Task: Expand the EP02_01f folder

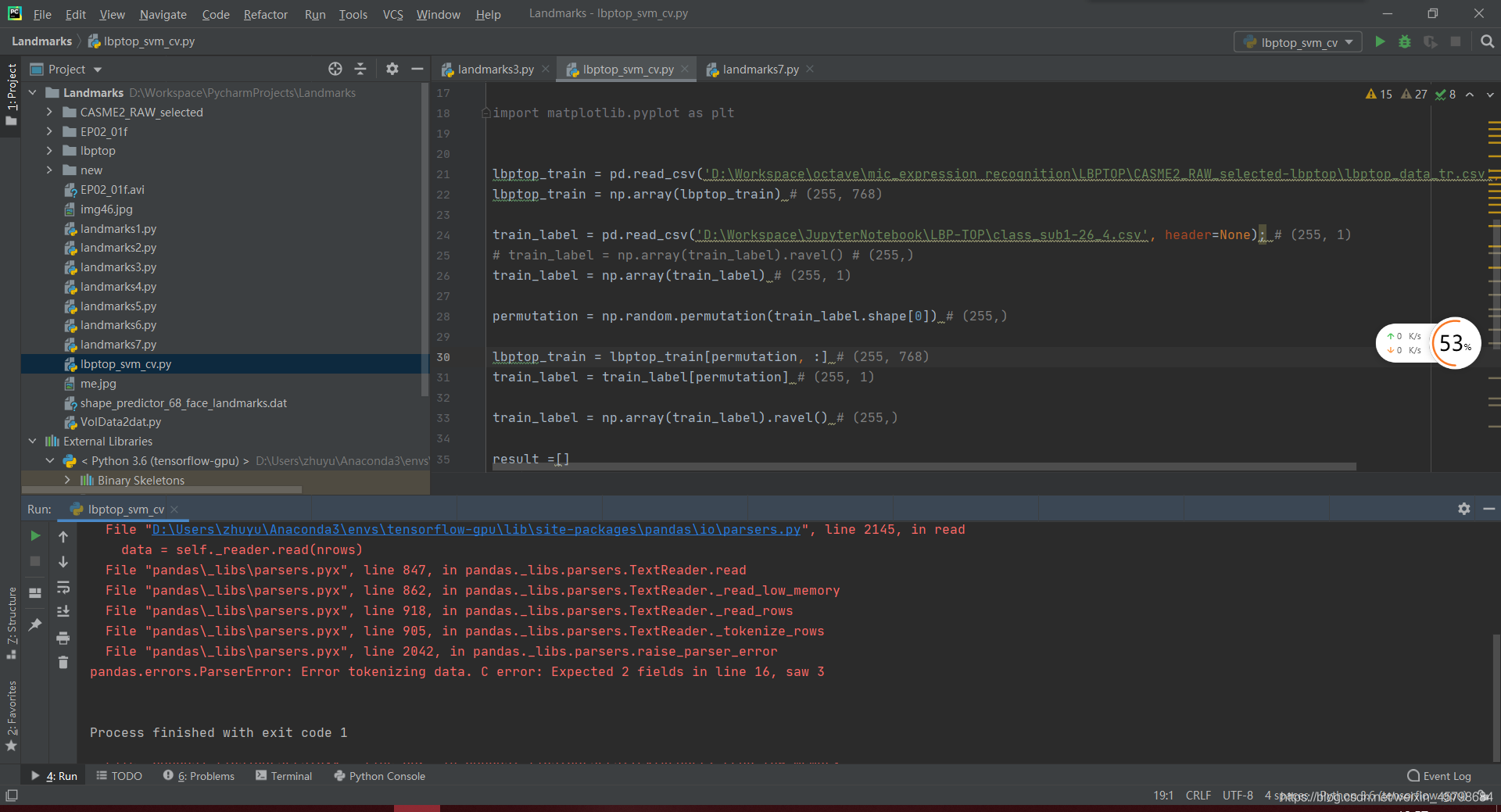Action: (49, 131)
